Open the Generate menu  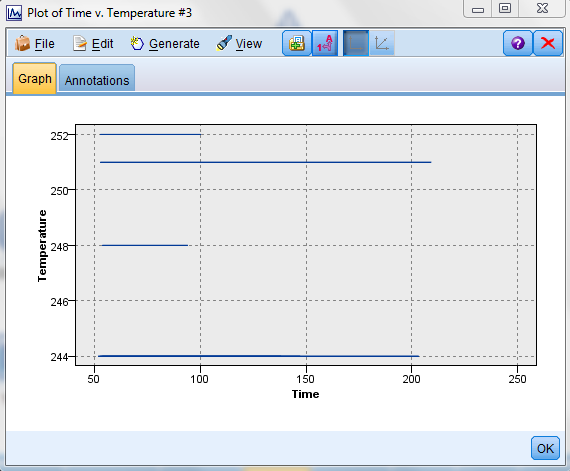tap(165, 44)
